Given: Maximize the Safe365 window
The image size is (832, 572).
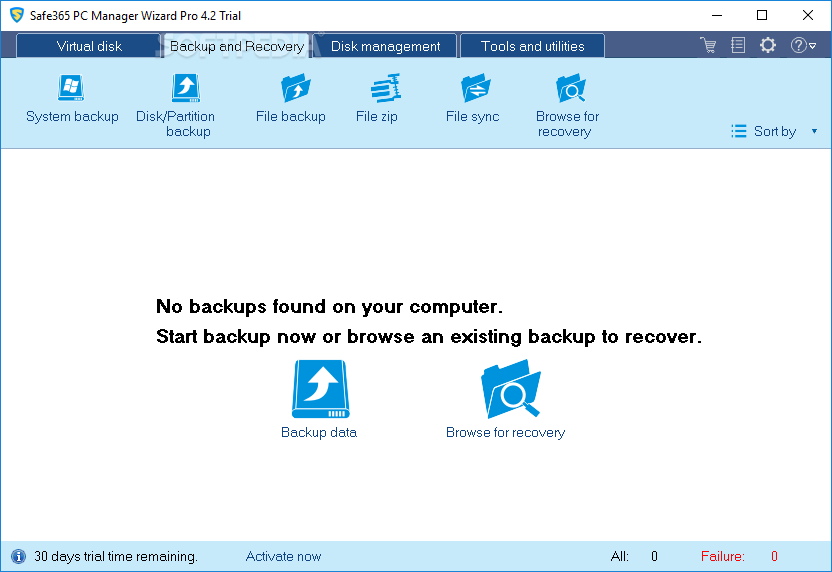Looking at the screenshot, I should tap(762, 15).
